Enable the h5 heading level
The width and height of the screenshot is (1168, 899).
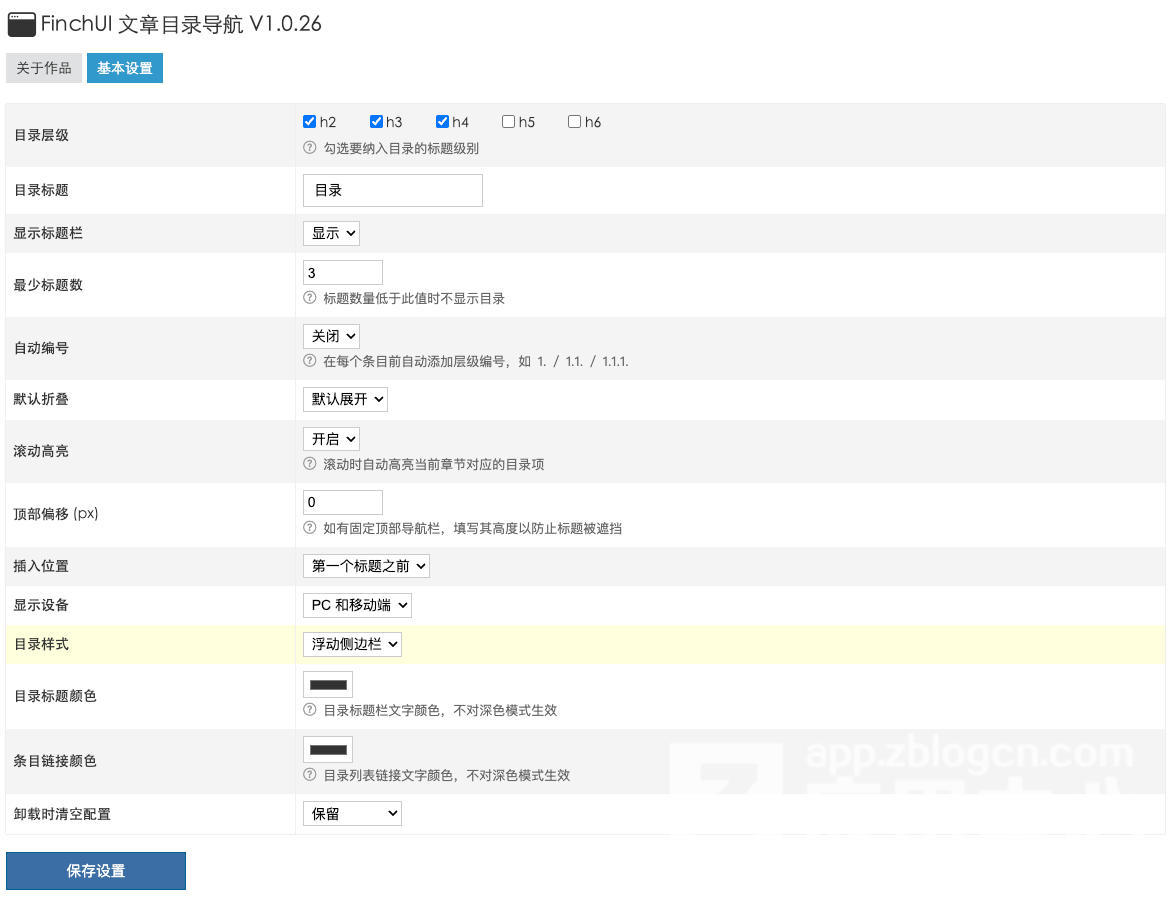[508, 121]
